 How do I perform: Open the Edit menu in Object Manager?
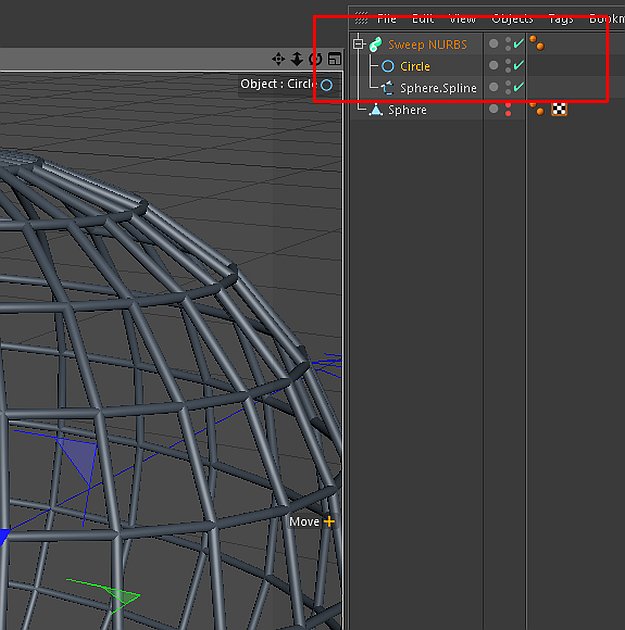[423, 19]
